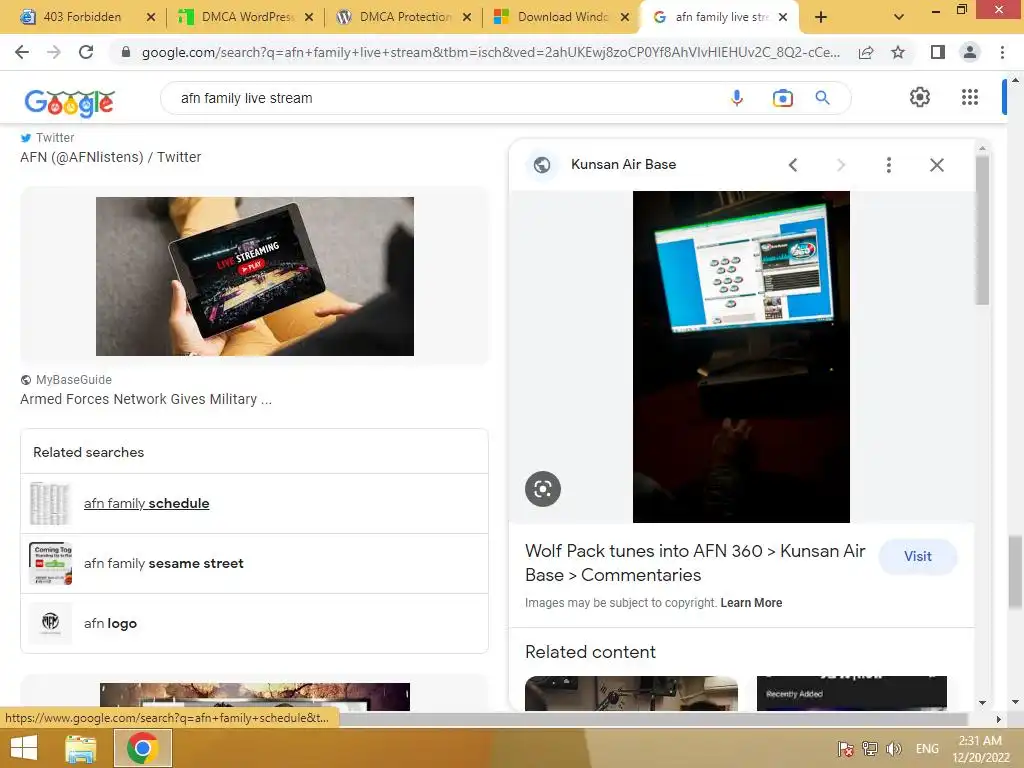The image size is (1024, 768).
Task: Open the Recently Added related thumbnail
Action: (852, 694)
